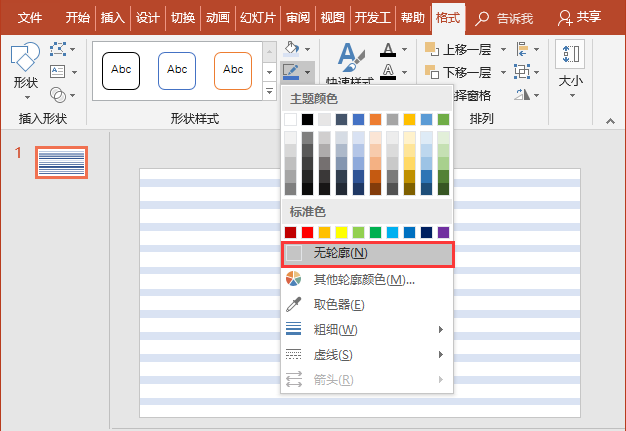
Task: Click the color wheel icon for 其他轮廓颜色
Action: click(x=293, y=279)
